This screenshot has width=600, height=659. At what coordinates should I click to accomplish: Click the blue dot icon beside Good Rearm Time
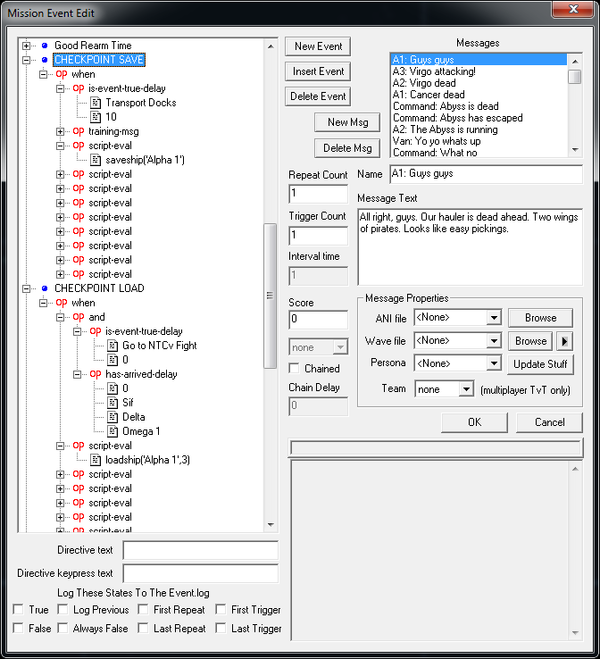point(45,46)
